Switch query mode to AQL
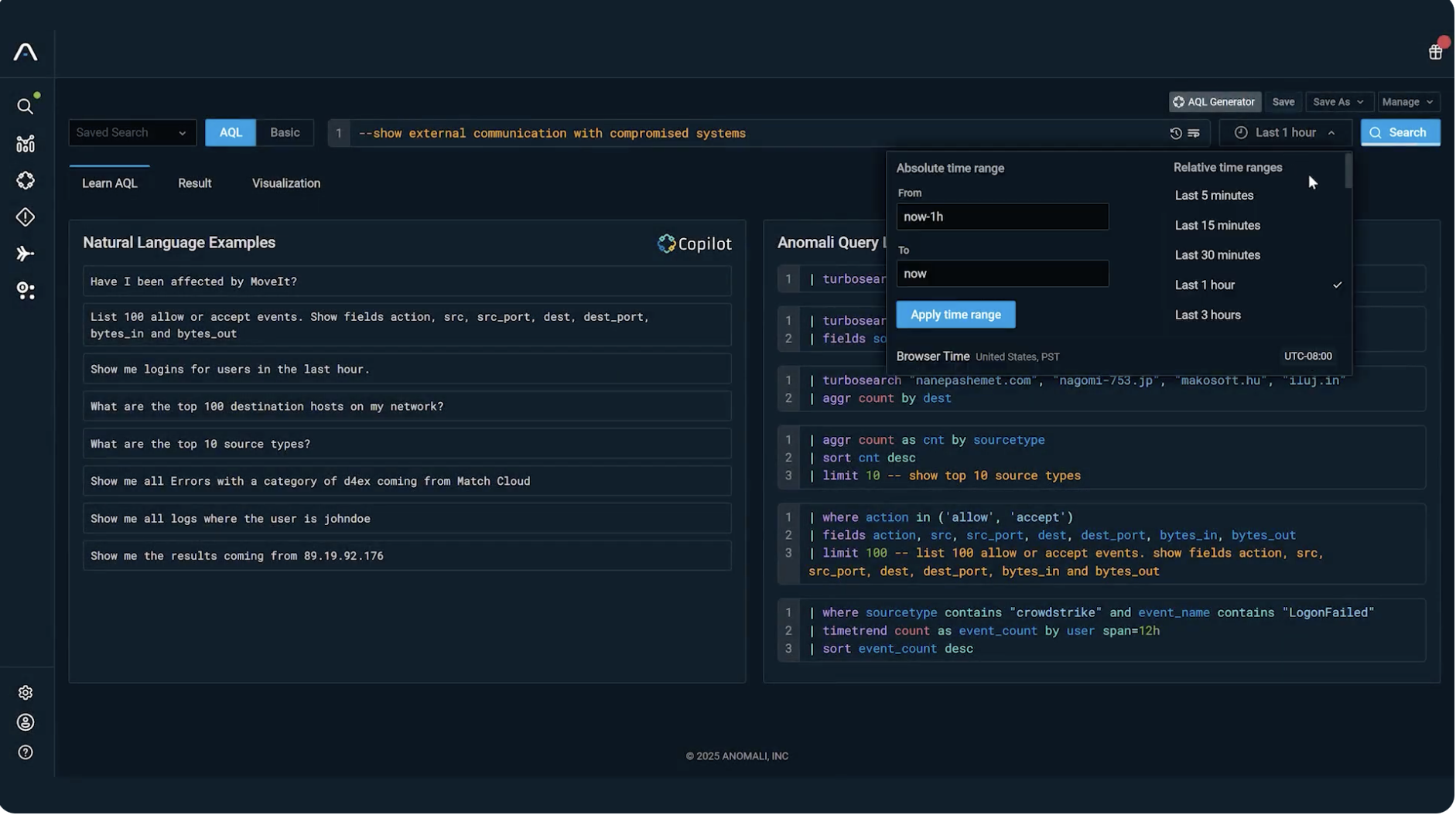1456x815 pixels. point(231,133)
